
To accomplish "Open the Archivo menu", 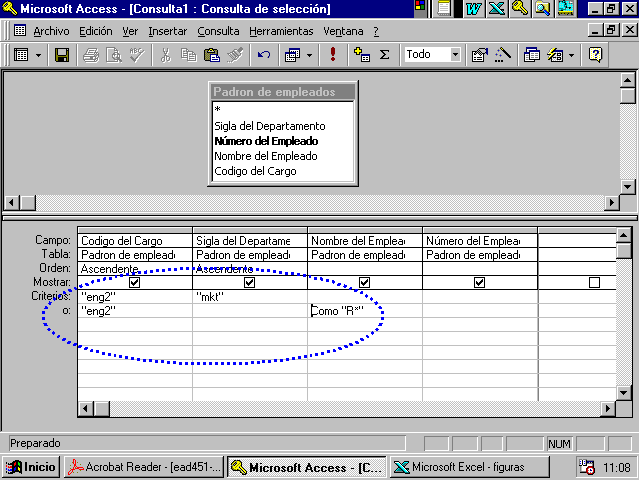I will coord(51,31).
